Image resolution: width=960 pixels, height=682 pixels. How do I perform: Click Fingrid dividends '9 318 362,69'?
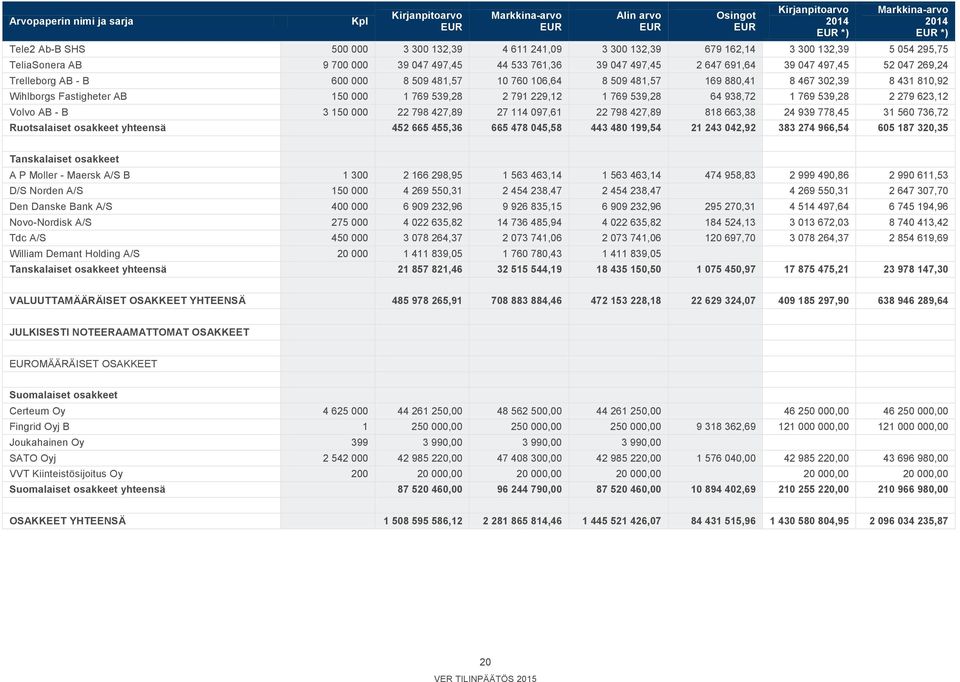[x=726, y=427]
